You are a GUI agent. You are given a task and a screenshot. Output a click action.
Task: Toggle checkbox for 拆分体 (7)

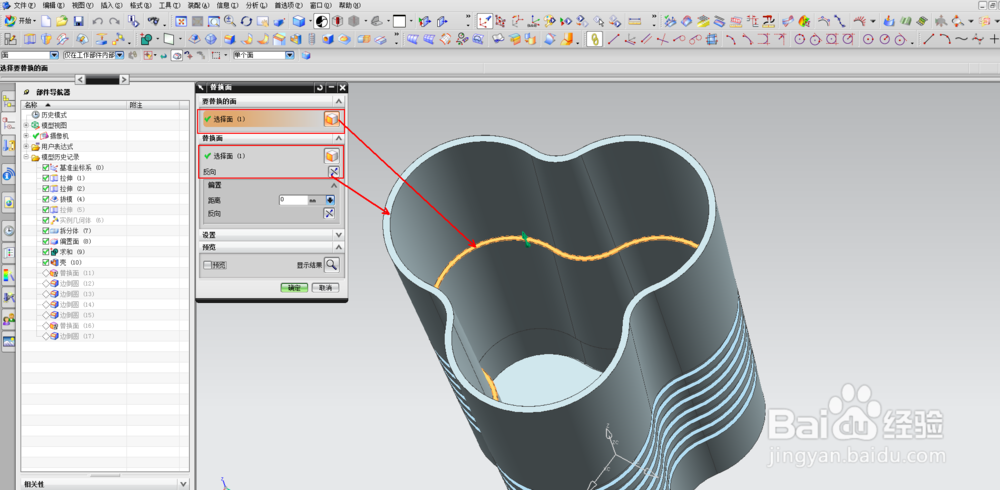tap(45, 230)
